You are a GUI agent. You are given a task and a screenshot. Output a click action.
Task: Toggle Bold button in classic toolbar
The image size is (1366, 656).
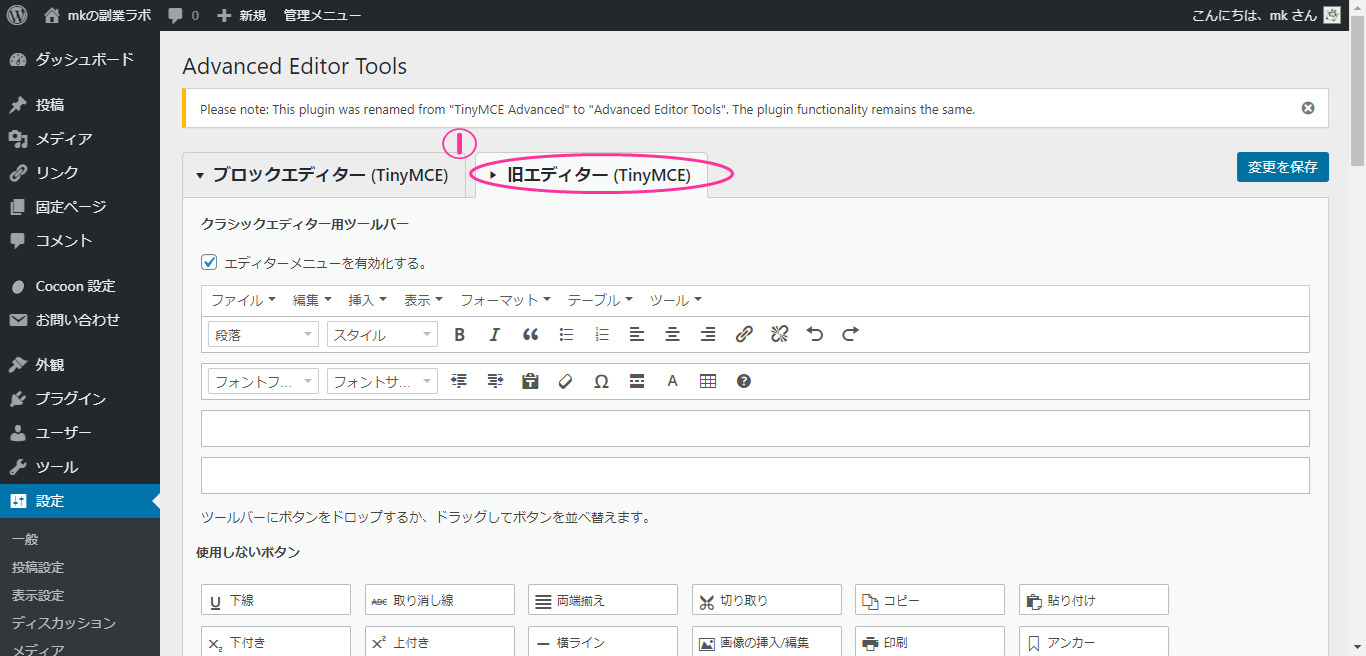[459, 335]
